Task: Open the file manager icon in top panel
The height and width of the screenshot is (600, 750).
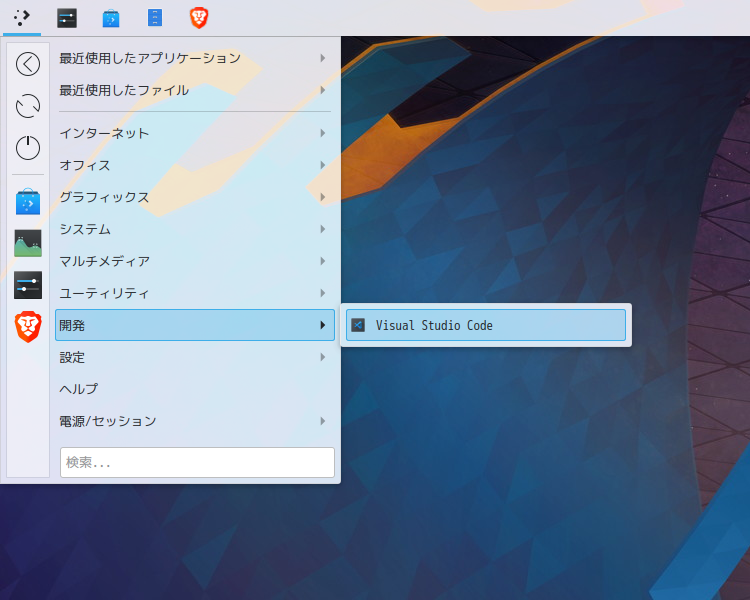Action: pos(154,18)
